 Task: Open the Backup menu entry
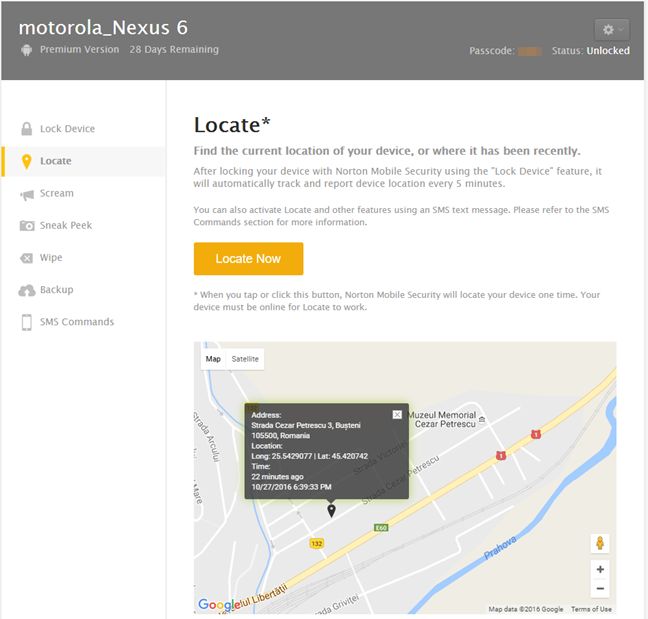83,290
